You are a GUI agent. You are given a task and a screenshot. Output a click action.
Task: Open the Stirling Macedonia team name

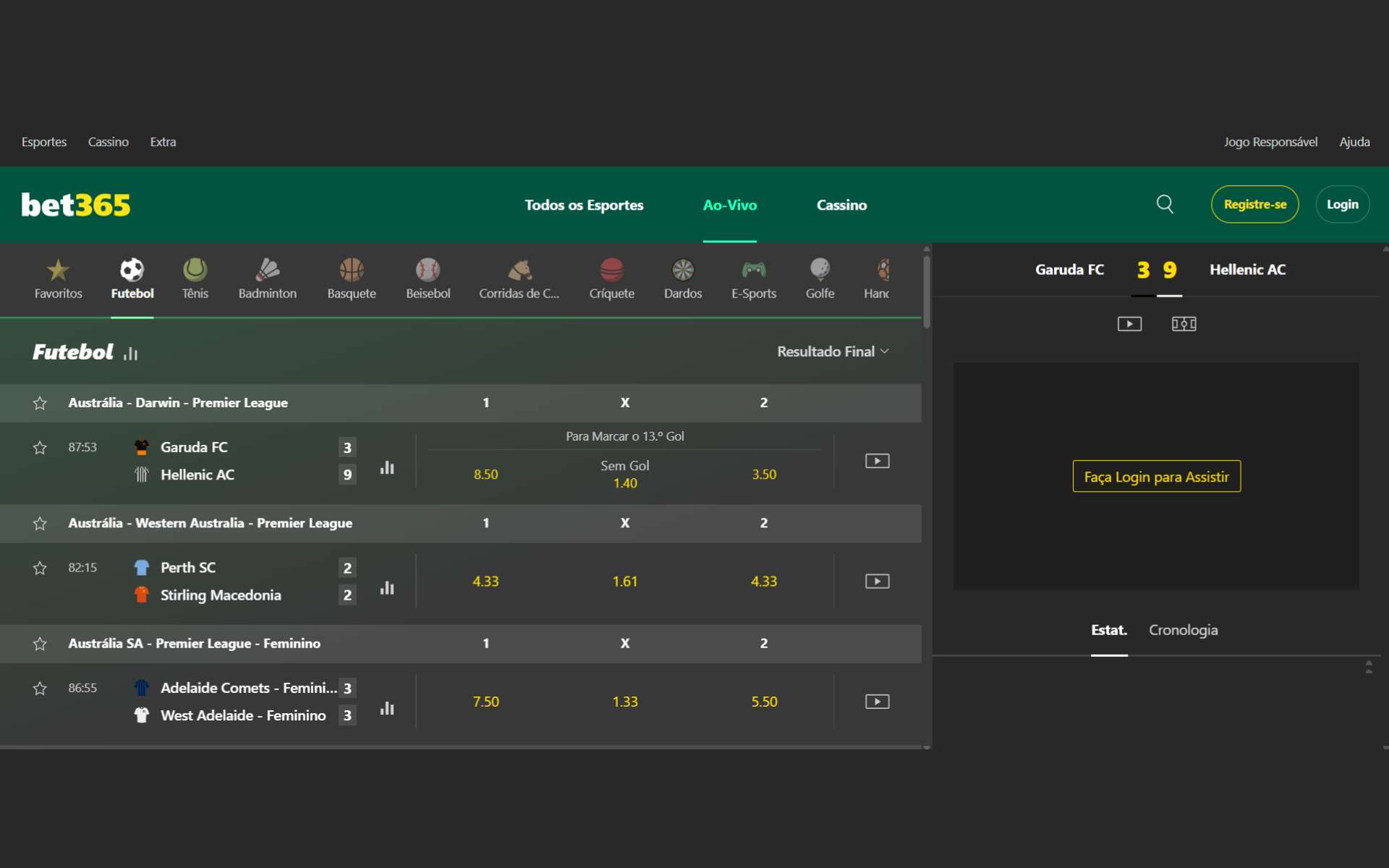click(x=221, y=595)
